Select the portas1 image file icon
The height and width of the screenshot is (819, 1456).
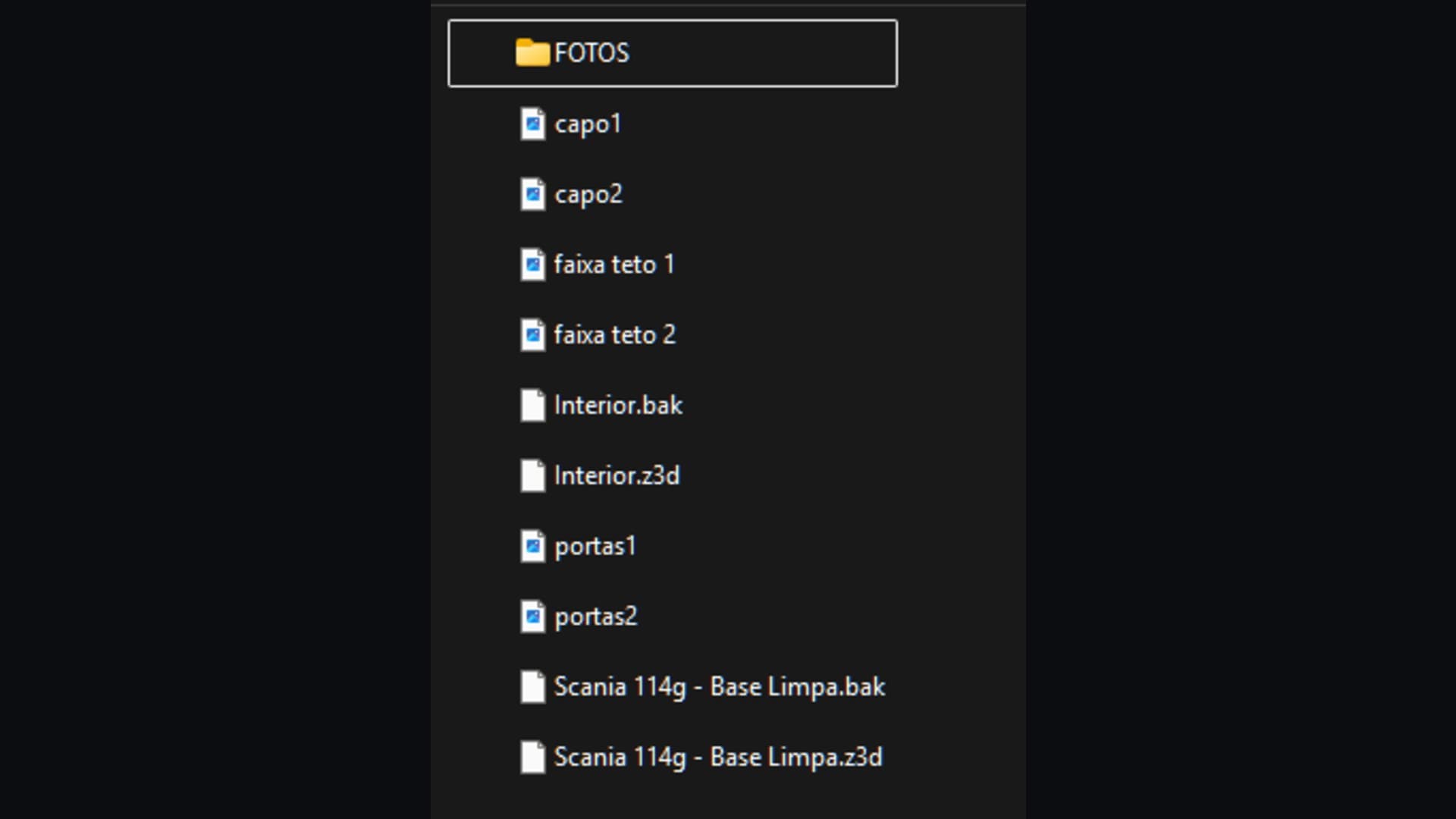(532, 546)
